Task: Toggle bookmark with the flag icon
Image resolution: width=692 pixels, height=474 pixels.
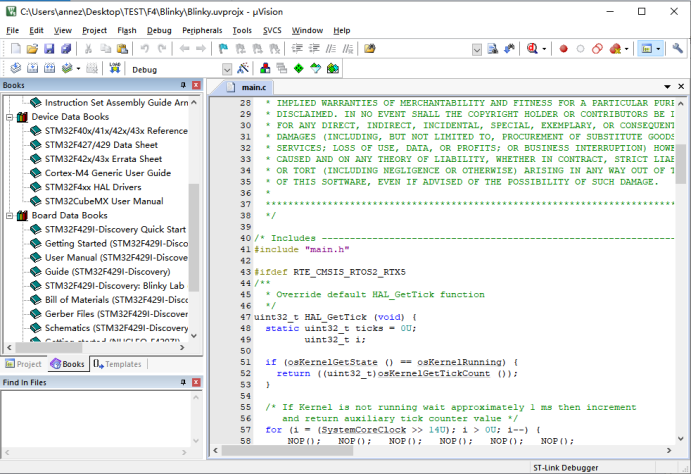Action: (223, 48)
